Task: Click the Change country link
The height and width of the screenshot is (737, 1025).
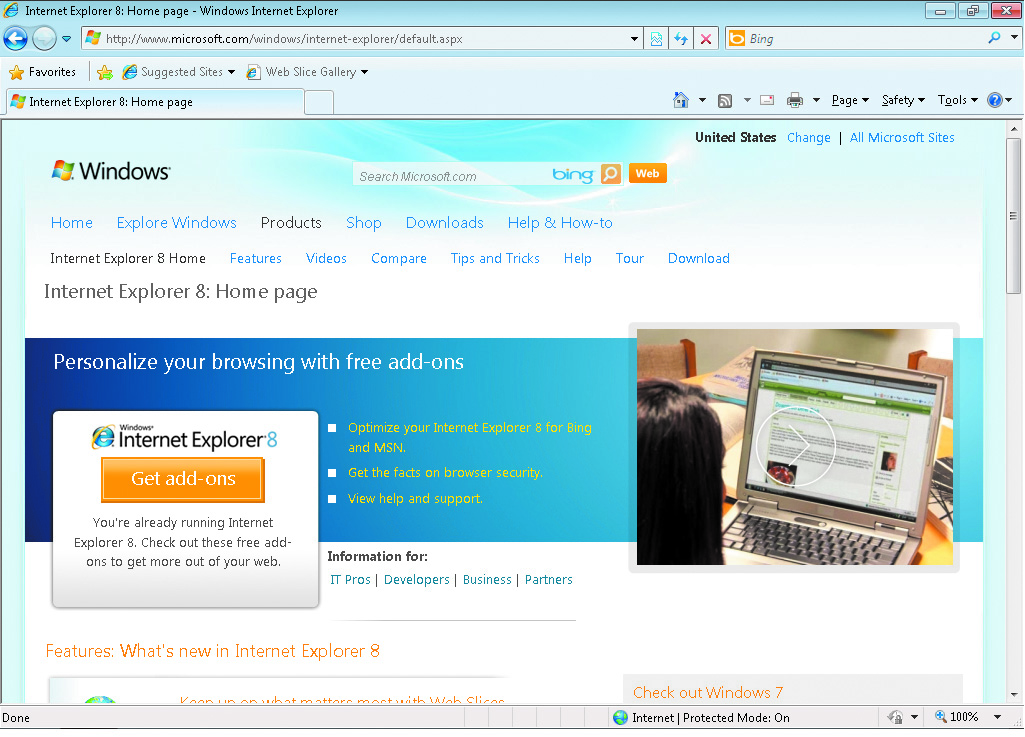Action: [x=809, y=137]
